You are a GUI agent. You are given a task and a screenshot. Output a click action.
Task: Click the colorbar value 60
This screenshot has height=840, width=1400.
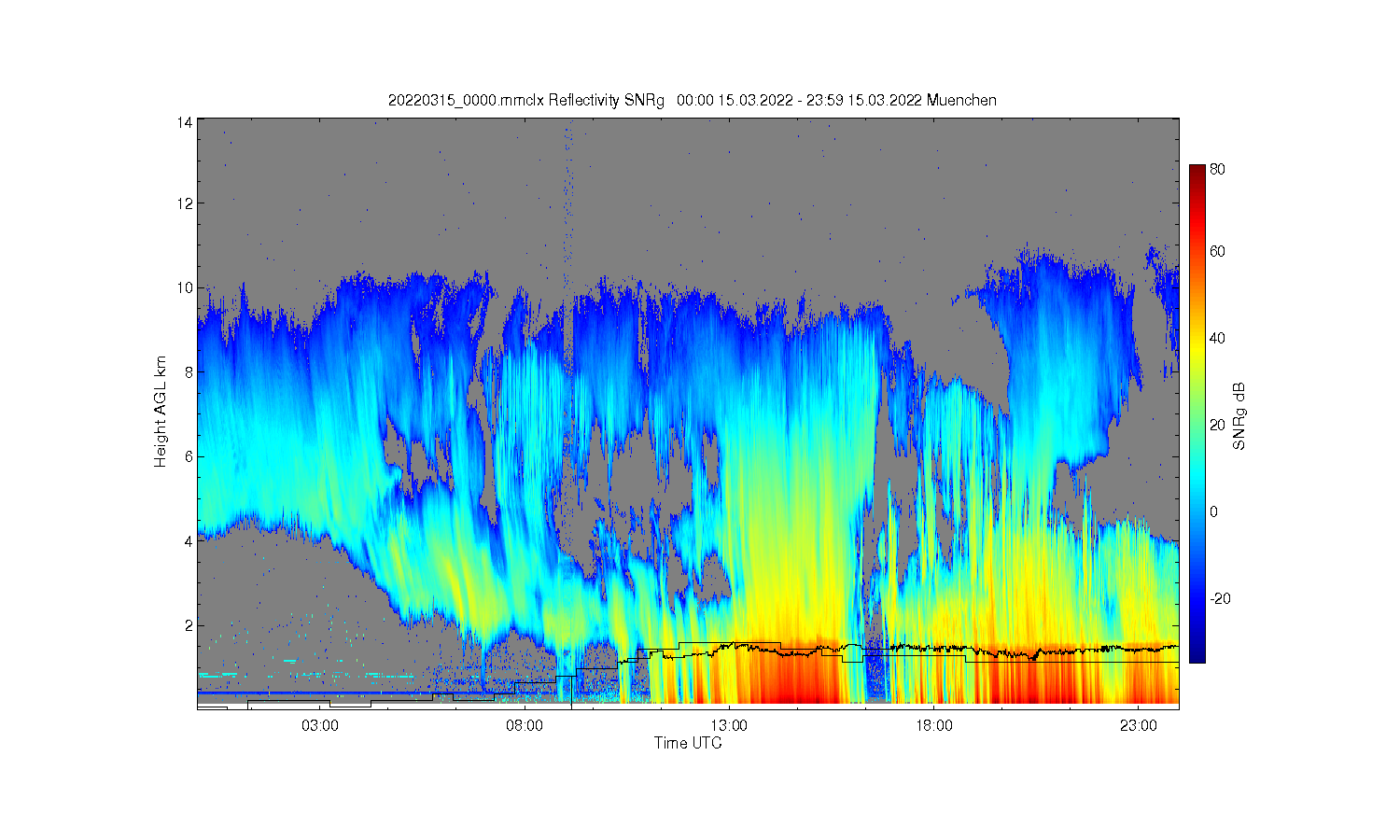(x=1218, y=252)
